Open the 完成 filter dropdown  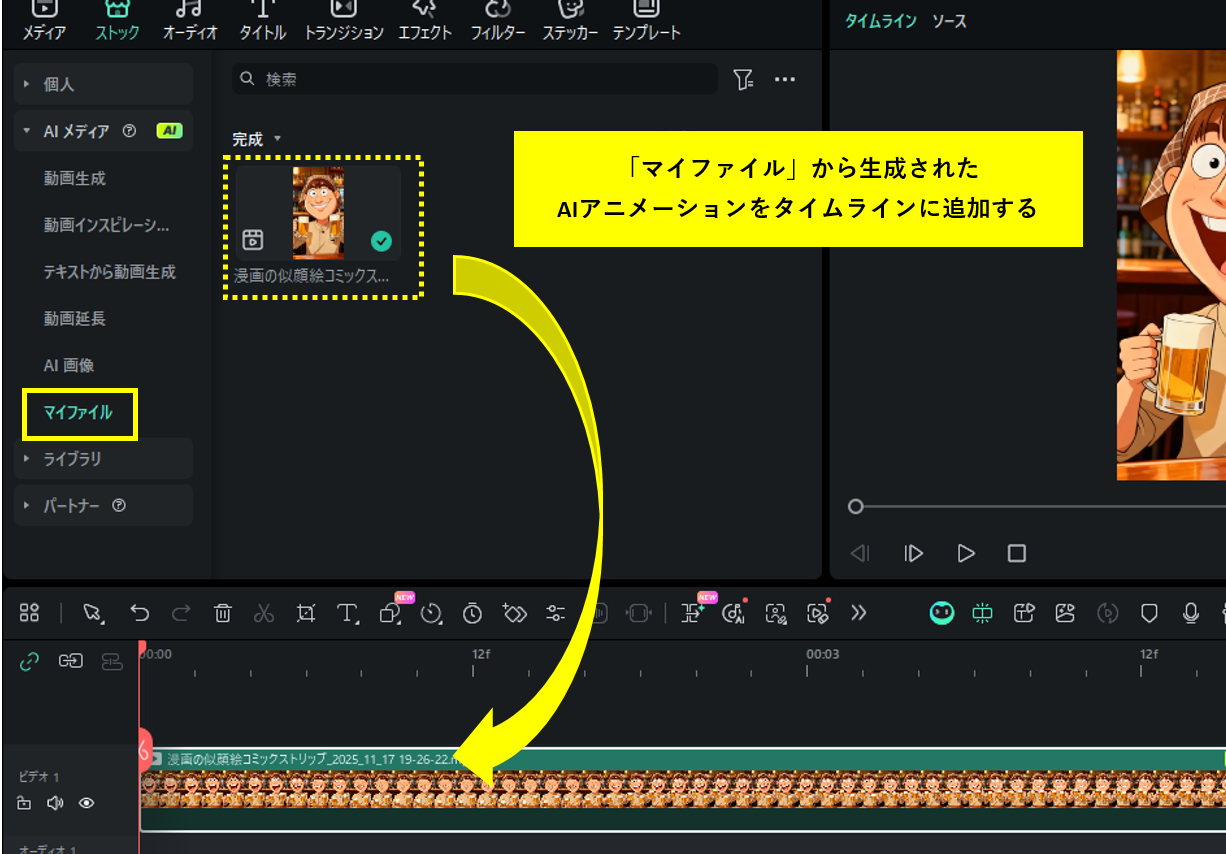click(254, 139)
